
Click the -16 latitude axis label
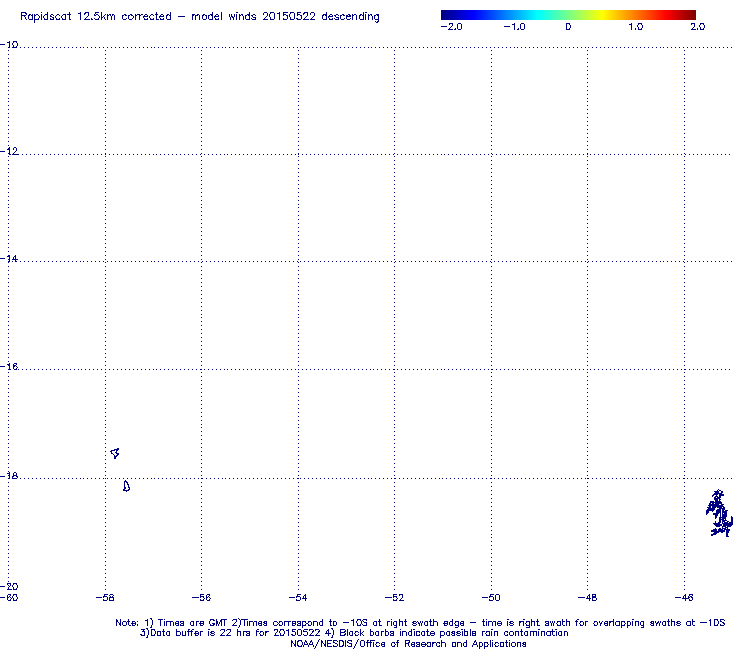(9, 366)
